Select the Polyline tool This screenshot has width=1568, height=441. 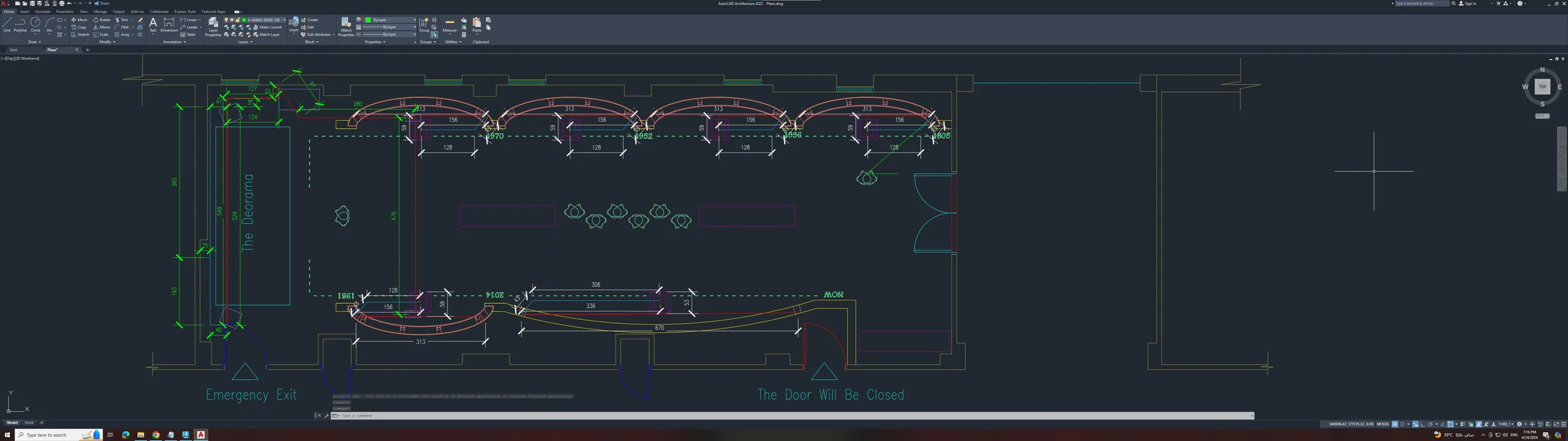tap(20, 24)
